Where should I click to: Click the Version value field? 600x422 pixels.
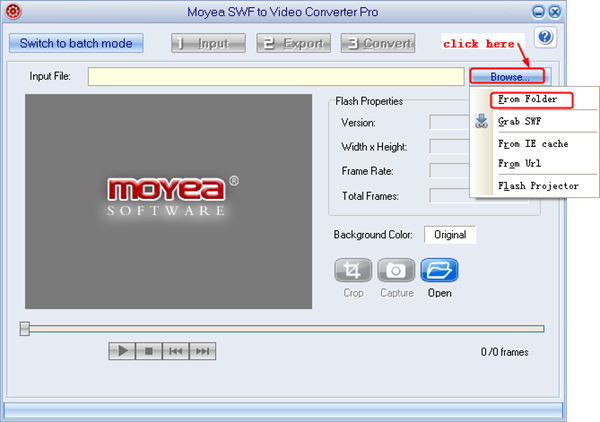tap(450, 122)
